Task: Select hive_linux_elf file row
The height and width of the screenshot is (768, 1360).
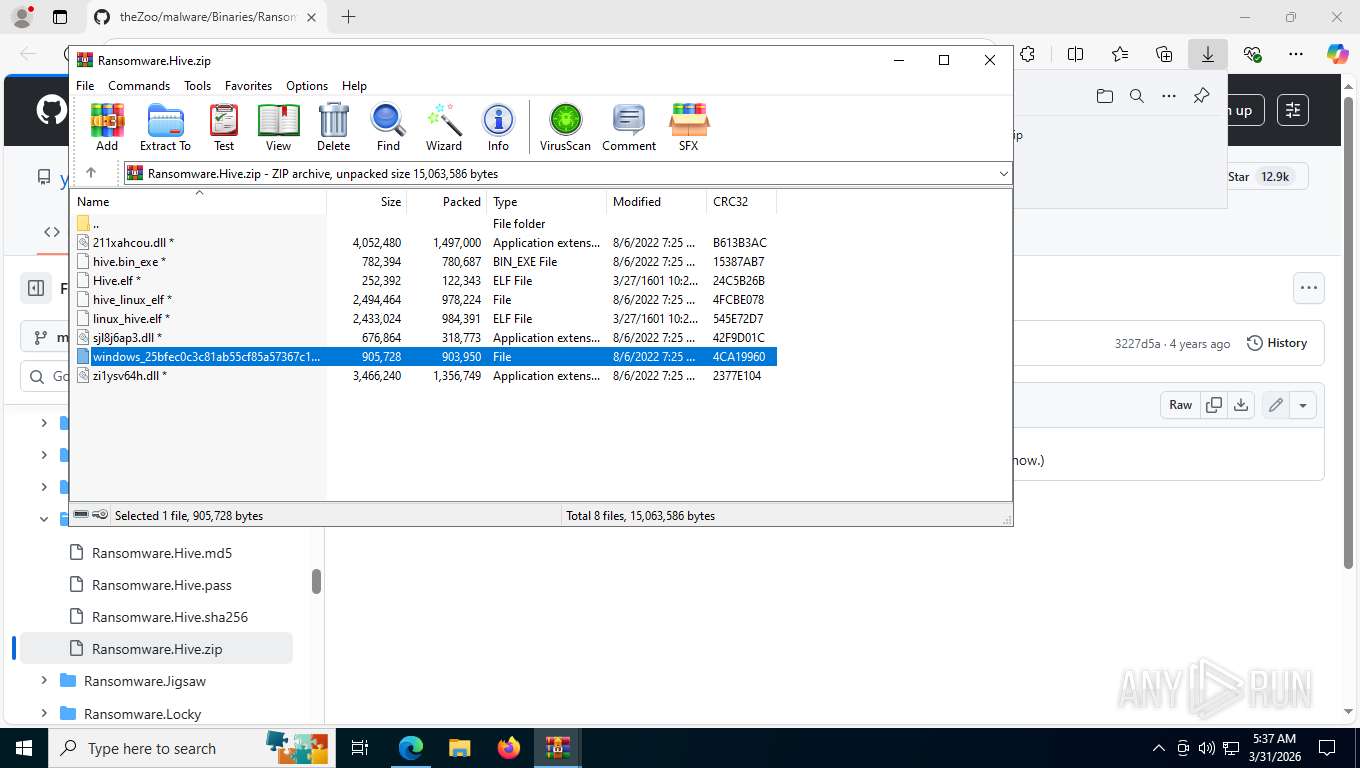Action: point(423,300)
